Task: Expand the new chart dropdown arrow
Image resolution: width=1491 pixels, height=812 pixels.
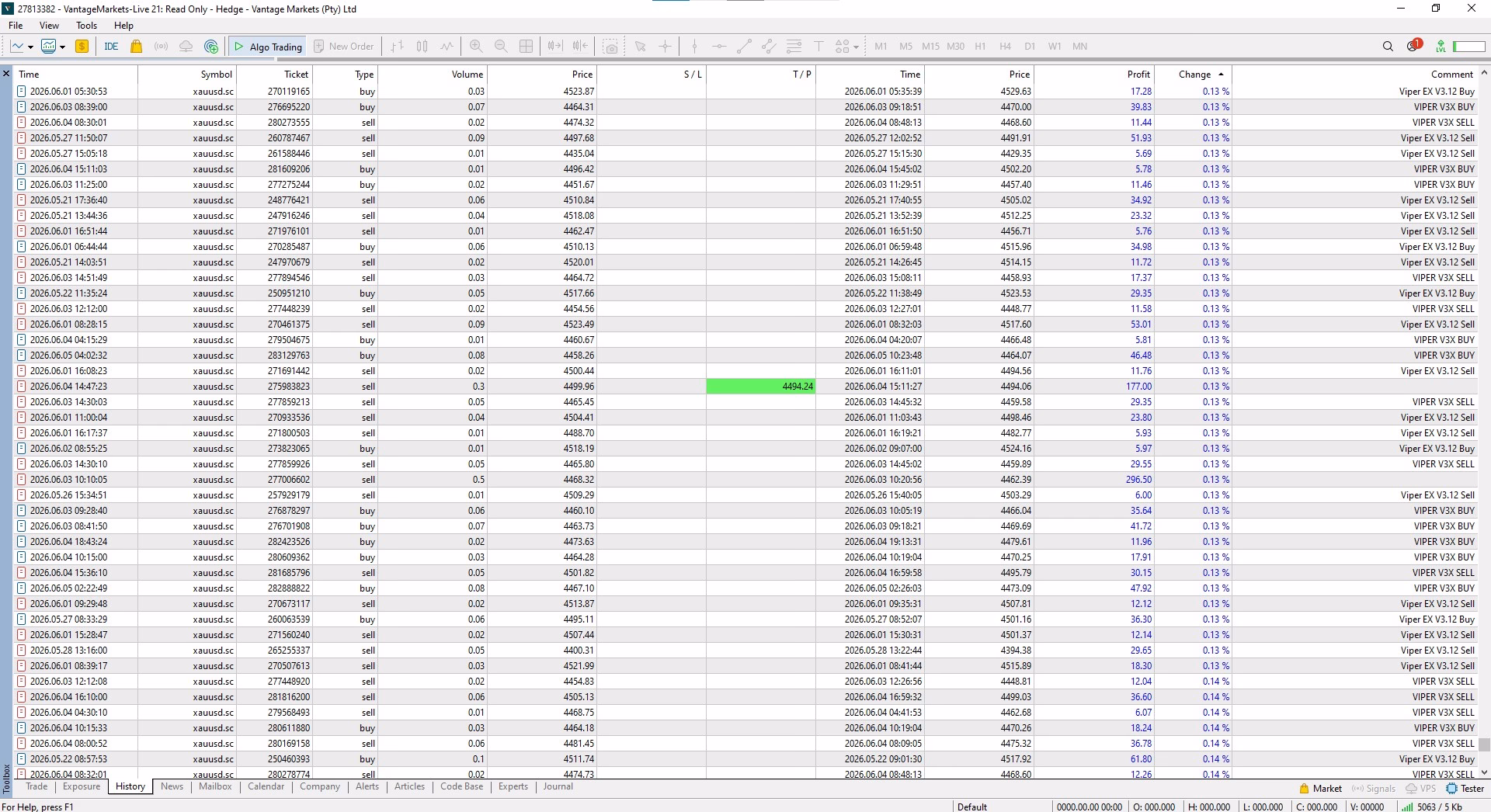Action: click(30, 47)
